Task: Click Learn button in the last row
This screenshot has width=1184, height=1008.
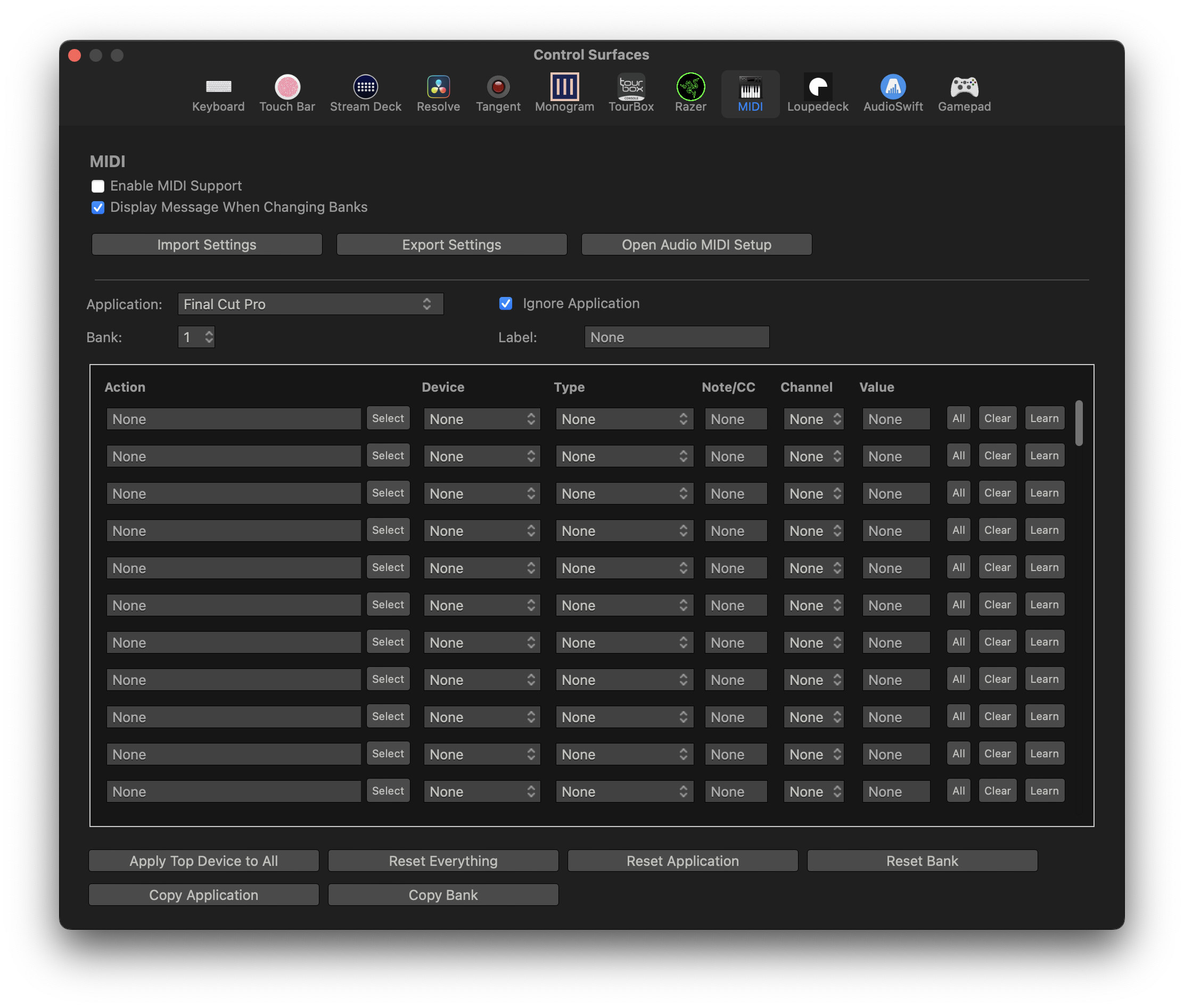Action: 1044,791
